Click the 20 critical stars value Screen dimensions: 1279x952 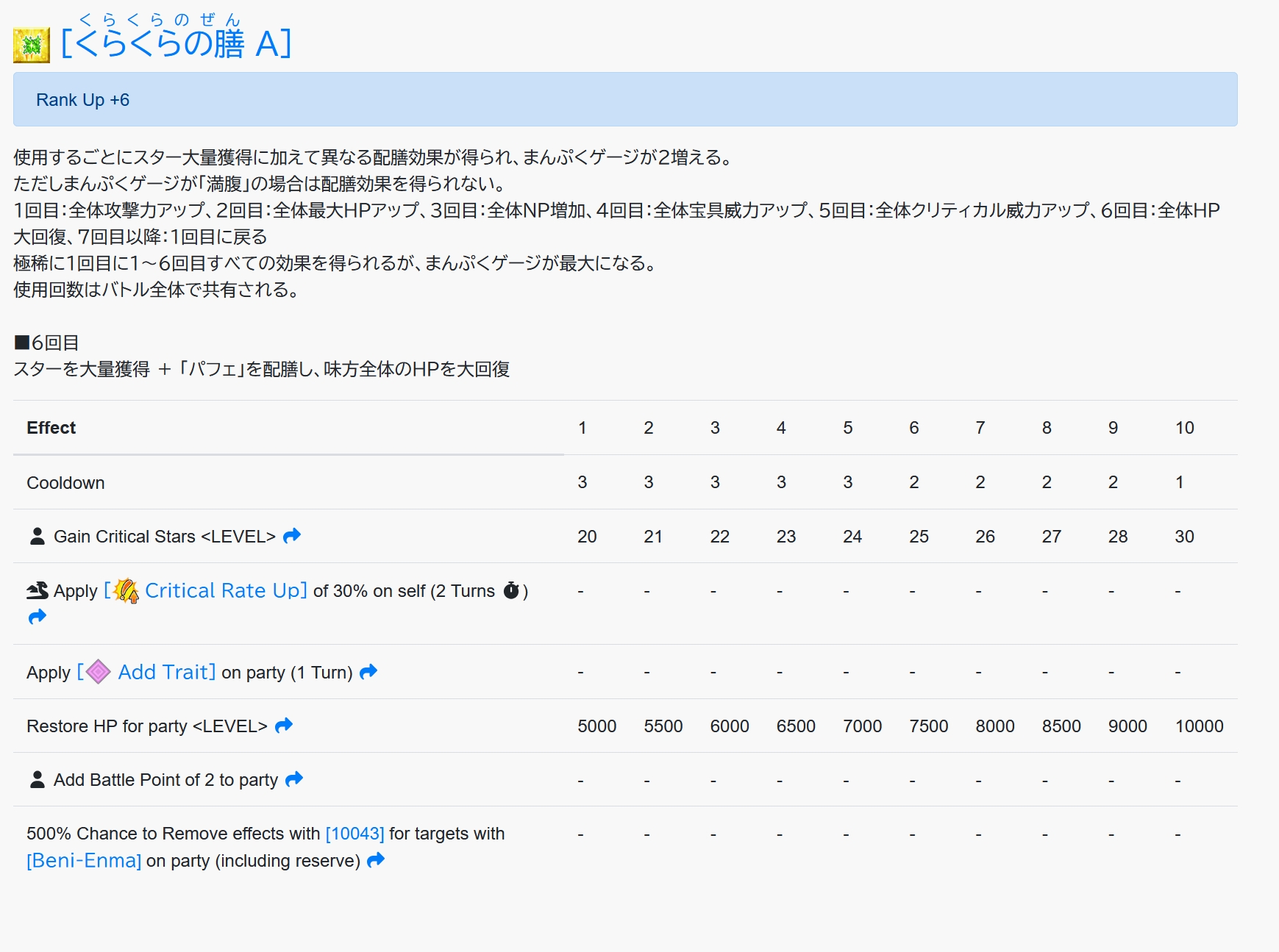click(587, 537)
